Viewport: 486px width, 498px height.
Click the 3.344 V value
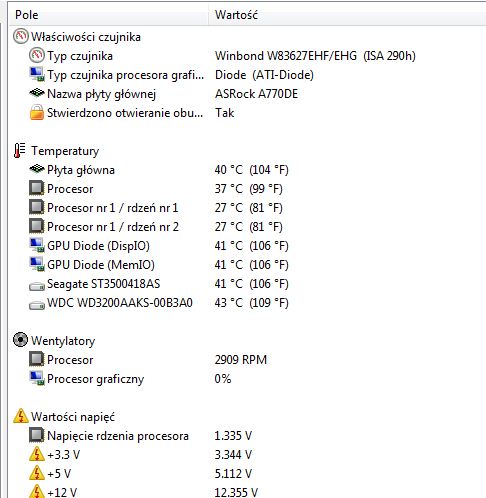click(233, 455)
